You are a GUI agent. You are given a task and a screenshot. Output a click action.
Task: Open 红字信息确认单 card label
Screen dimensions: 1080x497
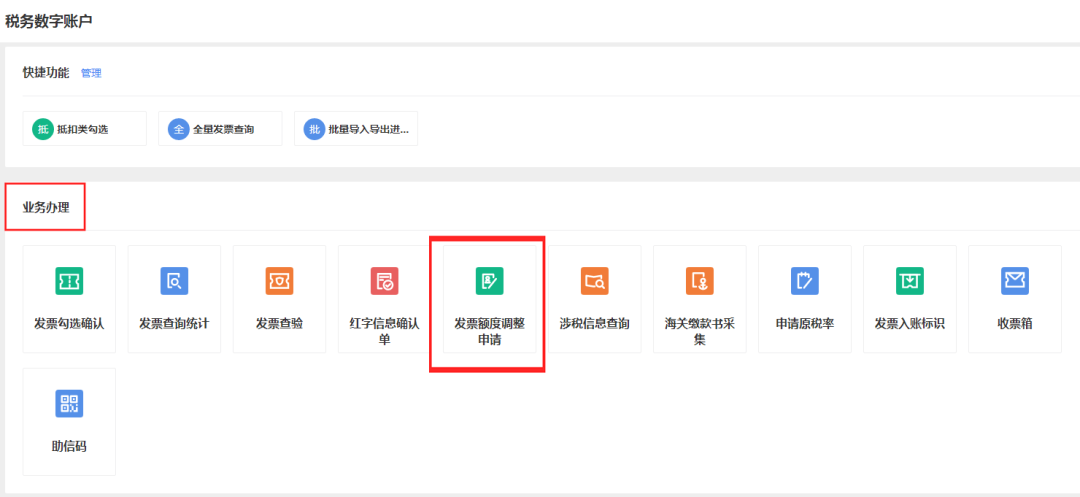[384, 331]
